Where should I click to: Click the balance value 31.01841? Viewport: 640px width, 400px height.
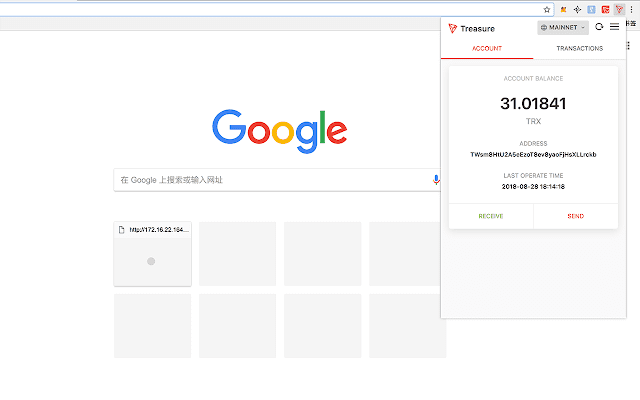tap(533, 104)
